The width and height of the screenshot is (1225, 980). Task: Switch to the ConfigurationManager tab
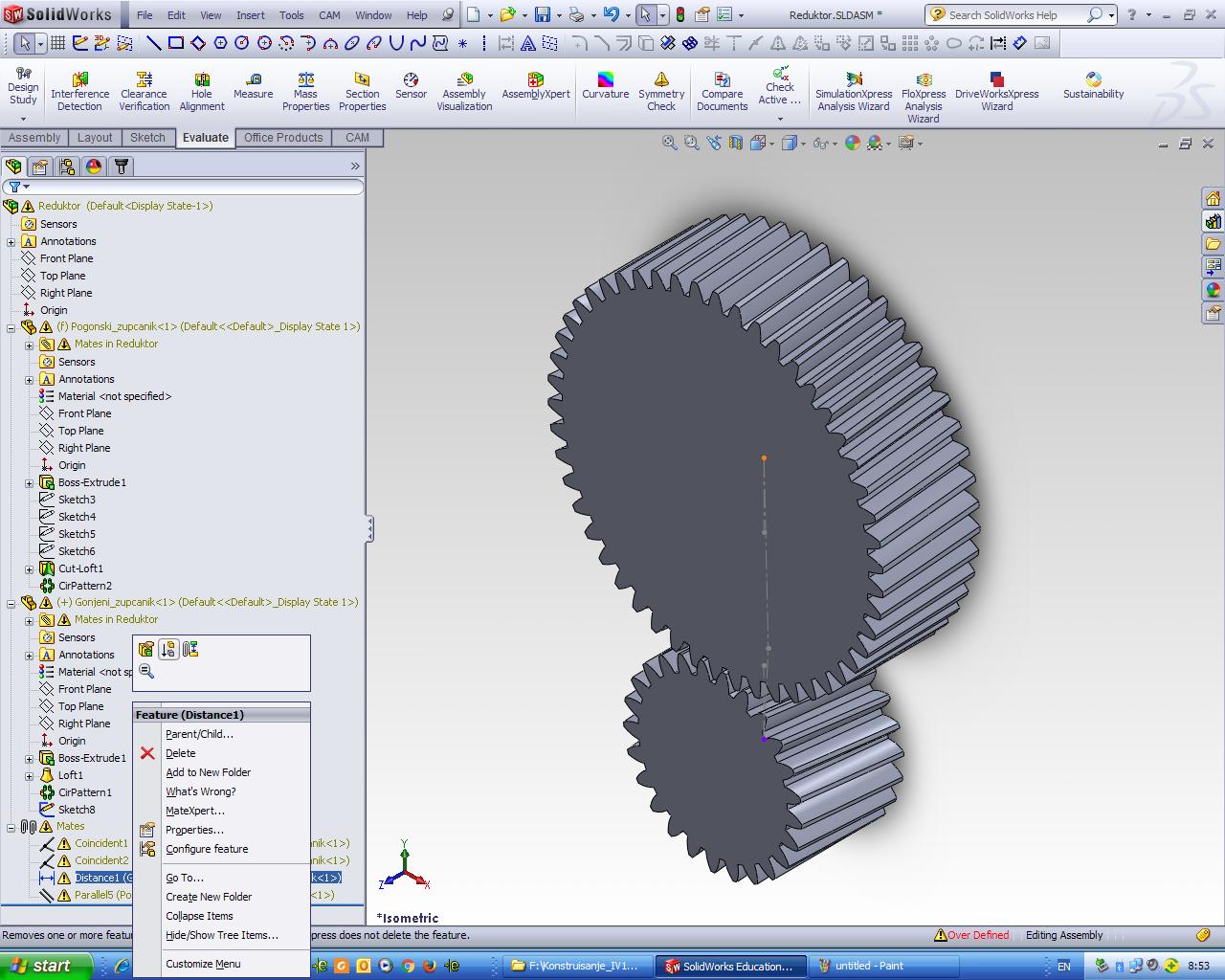pos(66,167)
